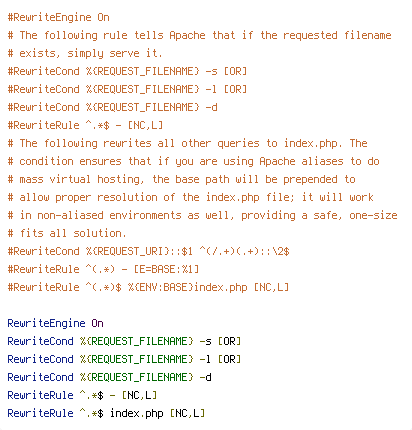Click the comment line about 'non-aliased environments'
The height and width of the screenshot is (430, 412).
click(202, 215)
